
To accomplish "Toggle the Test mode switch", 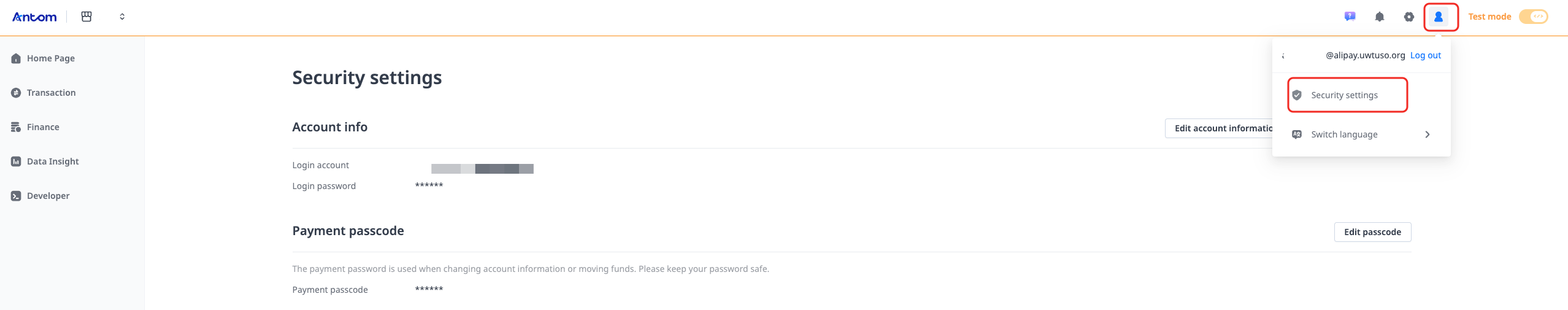I will click(x=1533, y=17).
